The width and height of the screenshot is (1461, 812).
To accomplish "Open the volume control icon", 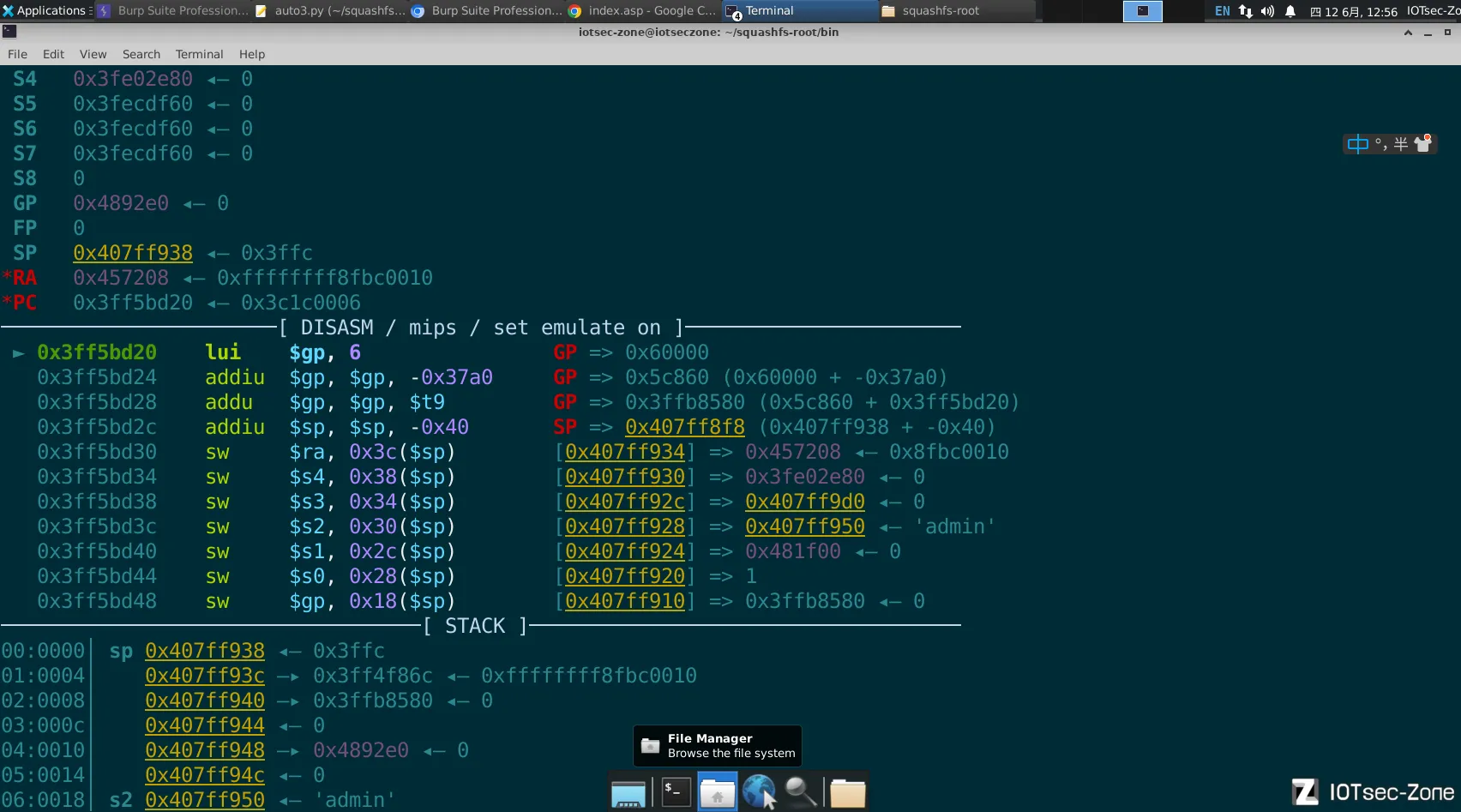I will coord(1267,11).
